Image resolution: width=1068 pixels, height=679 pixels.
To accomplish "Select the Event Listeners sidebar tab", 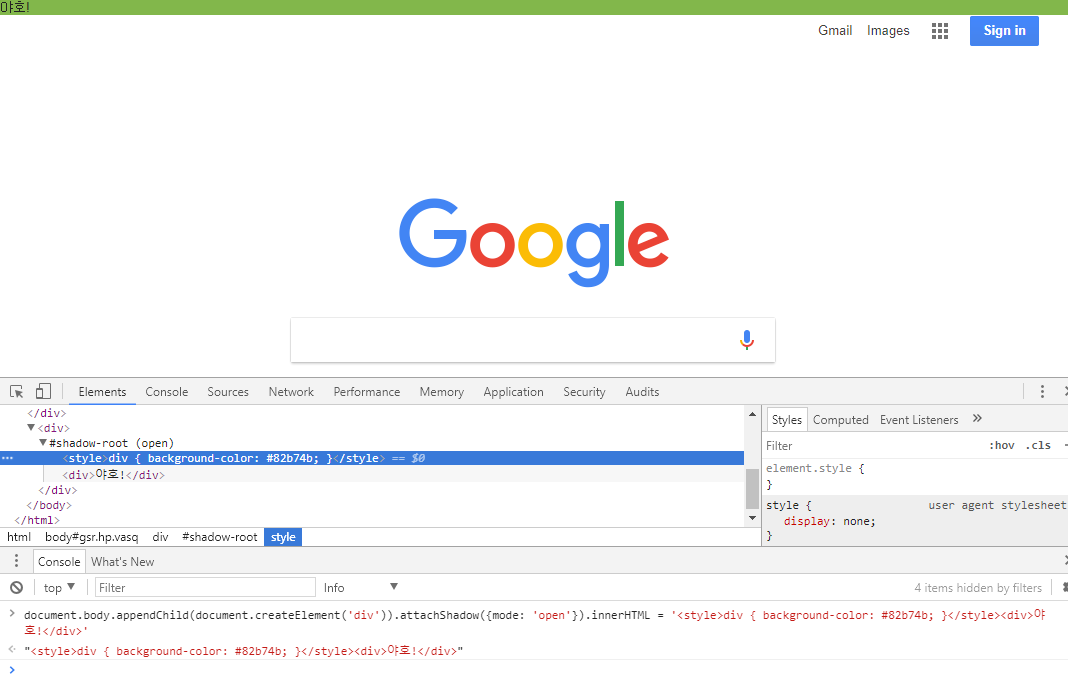I will [919, 420].
